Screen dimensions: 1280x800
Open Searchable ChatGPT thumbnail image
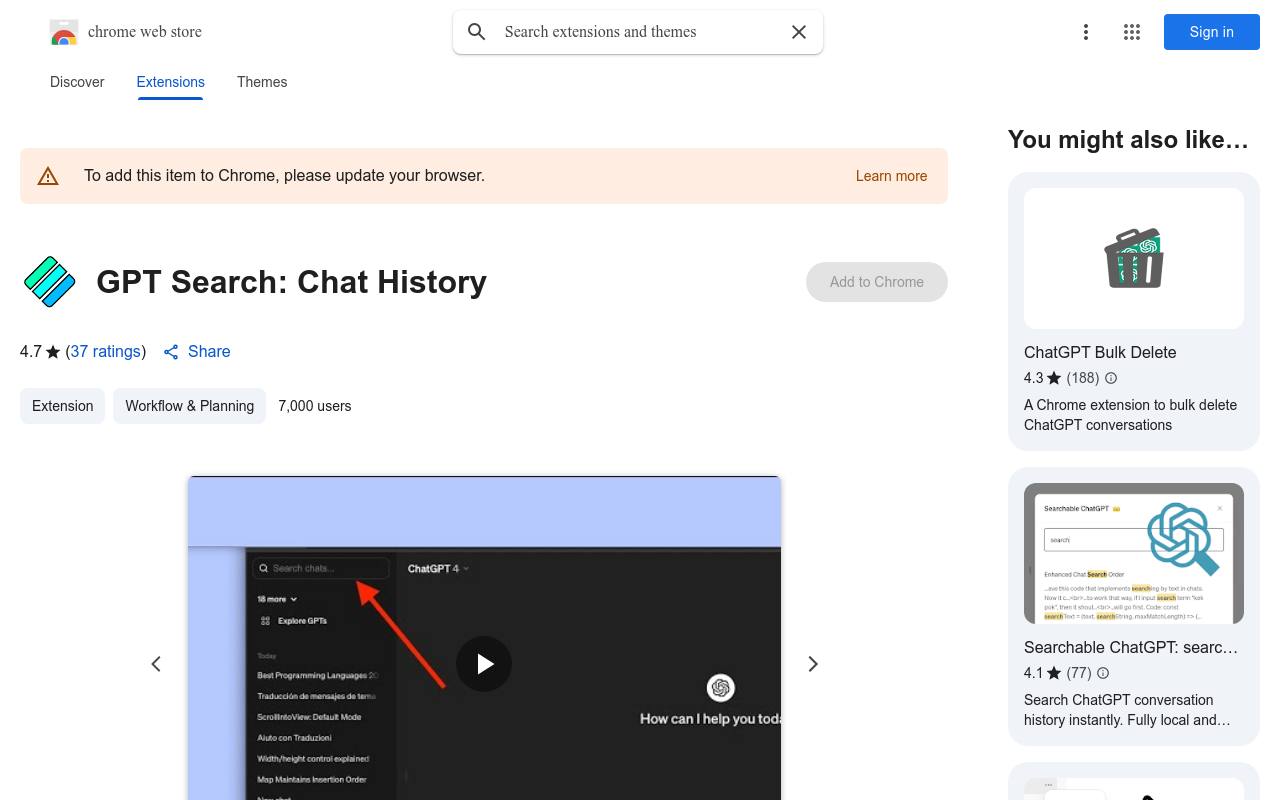1134,554
